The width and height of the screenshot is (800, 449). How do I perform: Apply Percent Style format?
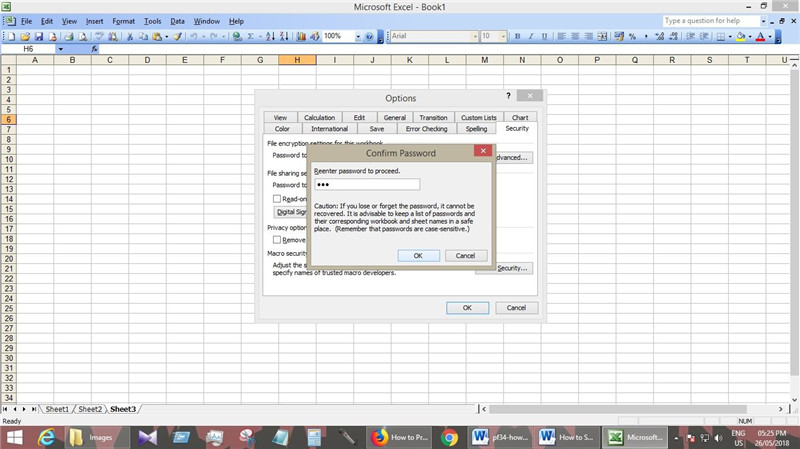pos(633,36)
